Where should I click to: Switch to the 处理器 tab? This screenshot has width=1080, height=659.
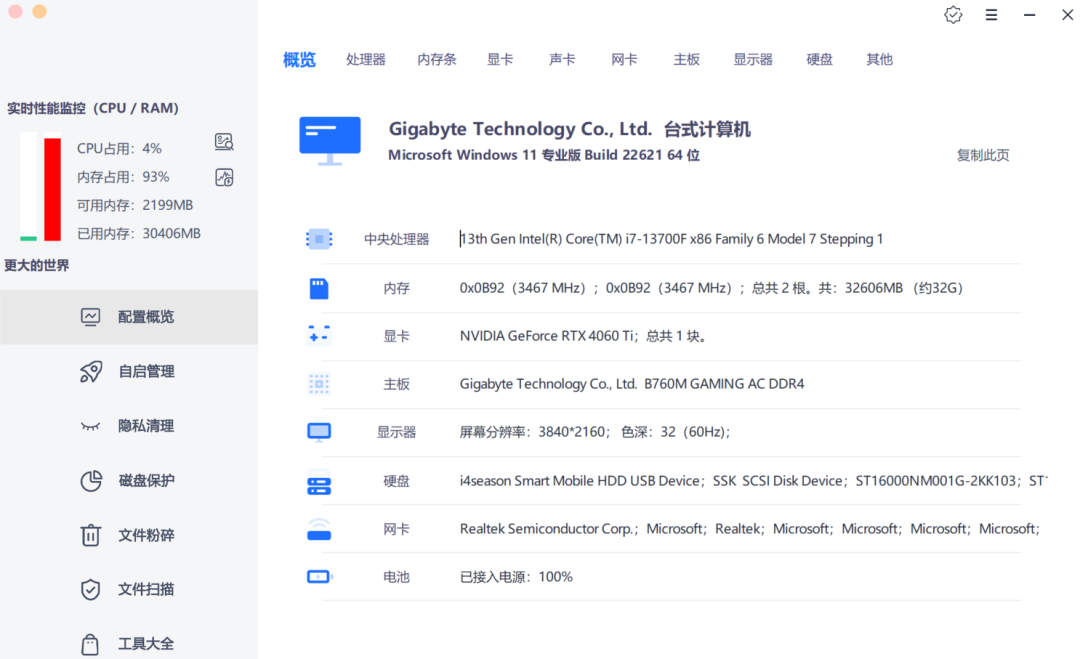(366, 60)
